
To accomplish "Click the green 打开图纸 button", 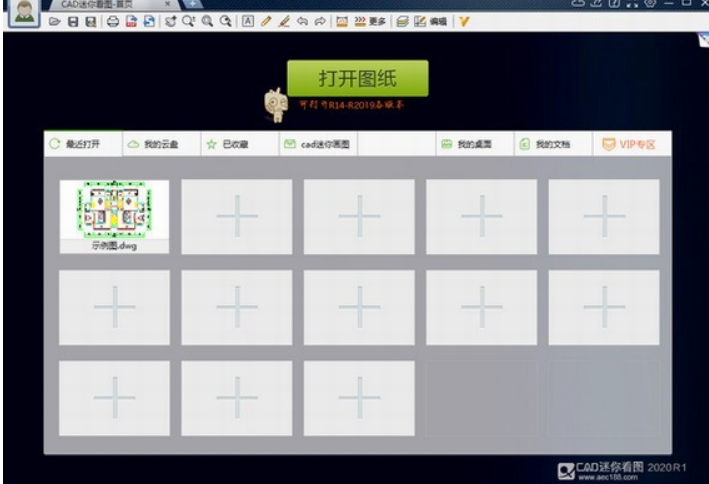I will (x=357, y=78).
